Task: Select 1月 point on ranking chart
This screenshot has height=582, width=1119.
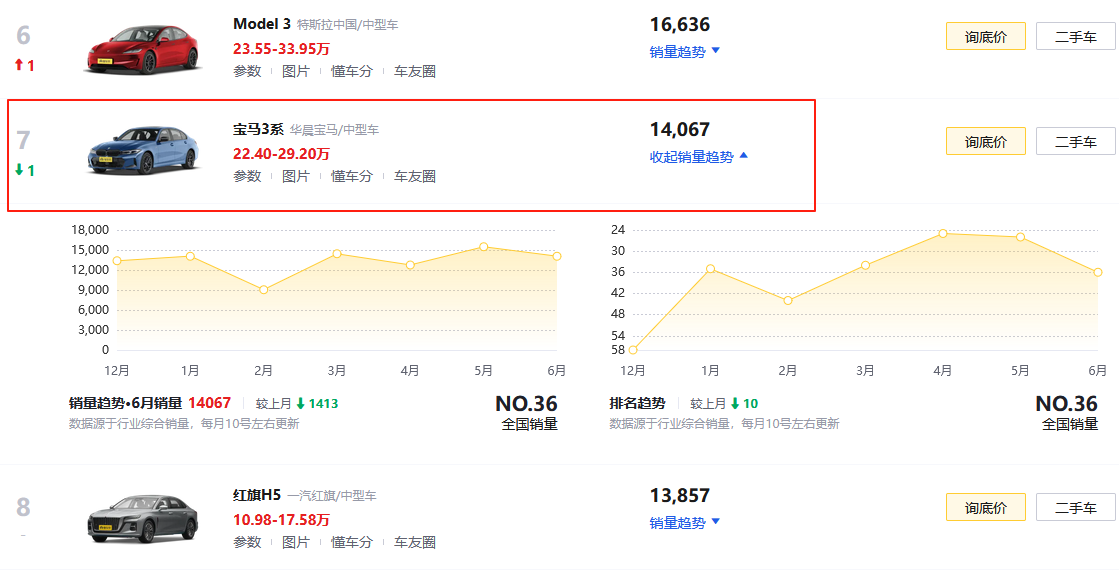Action: (710, 269)
